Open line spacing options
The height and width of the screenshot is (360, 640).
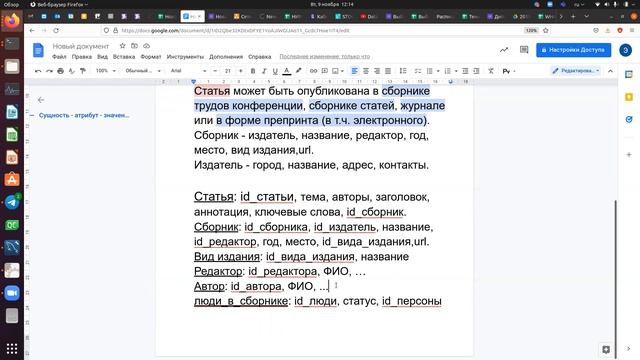(x=403, y=71)
